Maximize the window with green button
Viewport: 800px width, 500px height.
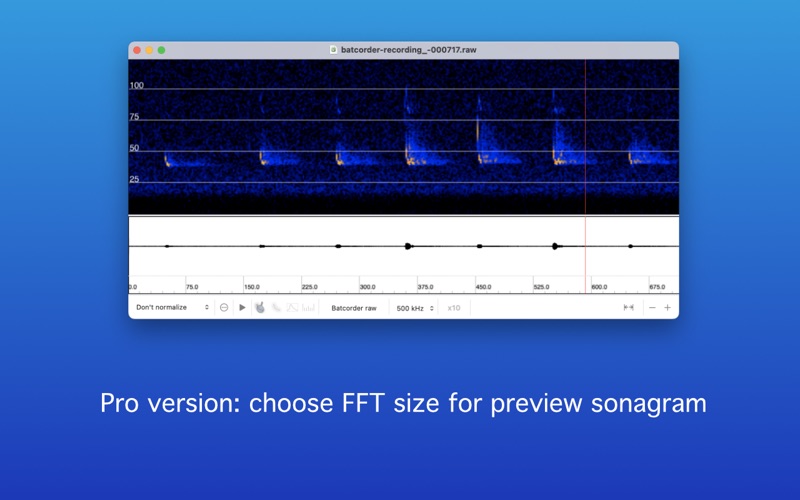click(x=161, y=50)
